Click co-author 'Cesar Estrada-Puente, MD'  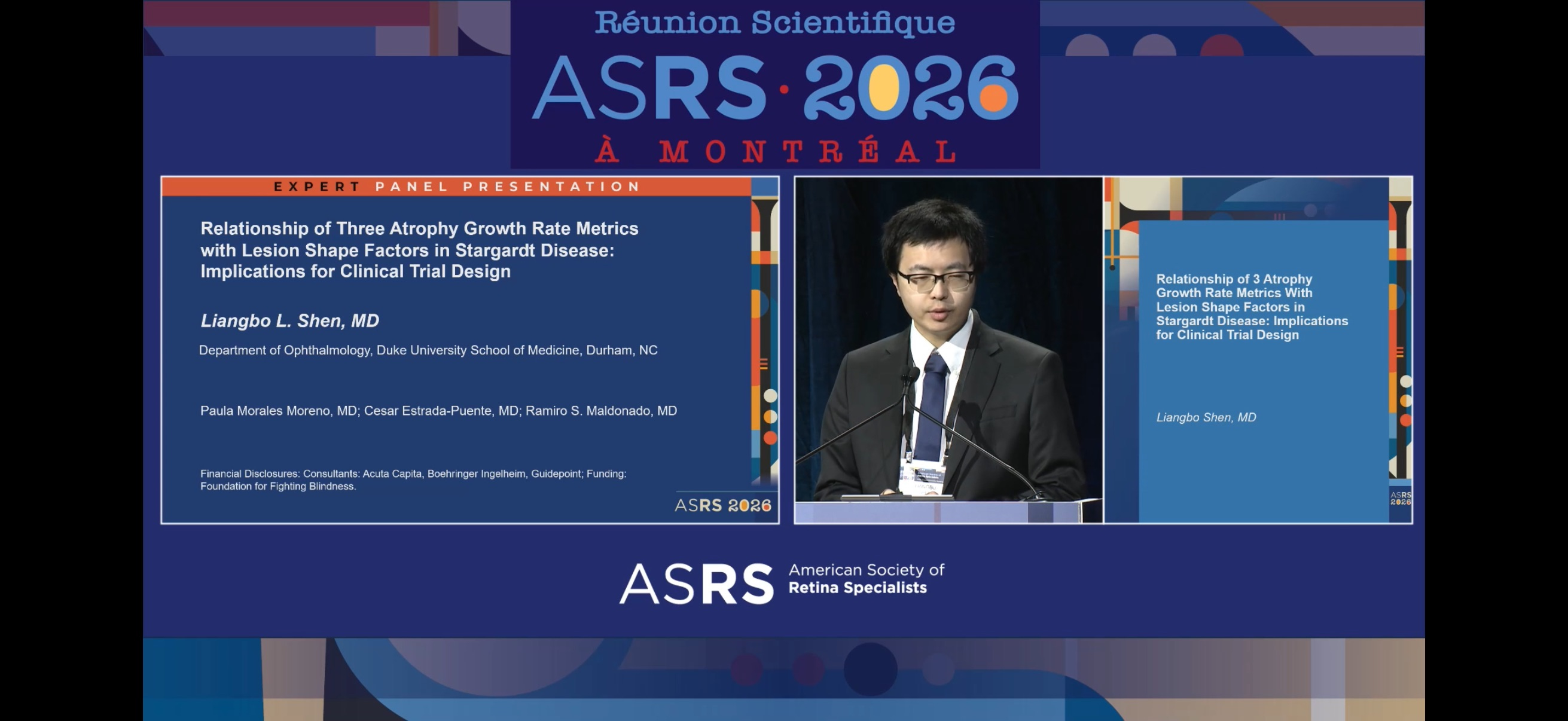click(x=441, y=411)
